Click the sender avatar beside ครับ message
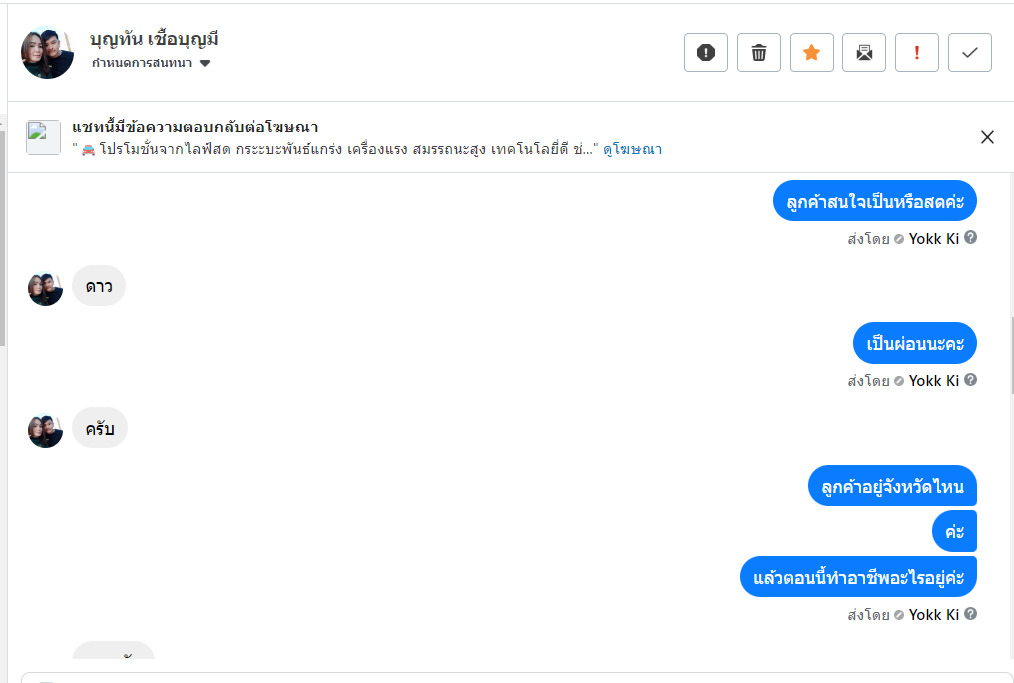Screen dimensions: 1014x683 pos(46,430)
